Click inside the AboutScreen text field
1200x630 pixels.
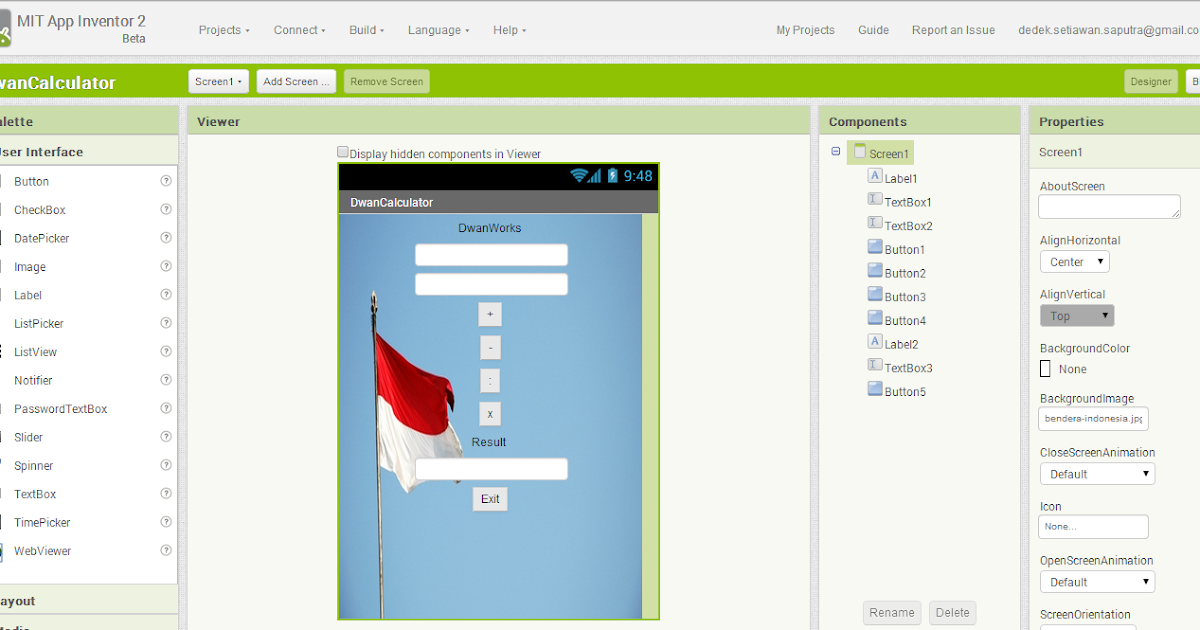1108,206
